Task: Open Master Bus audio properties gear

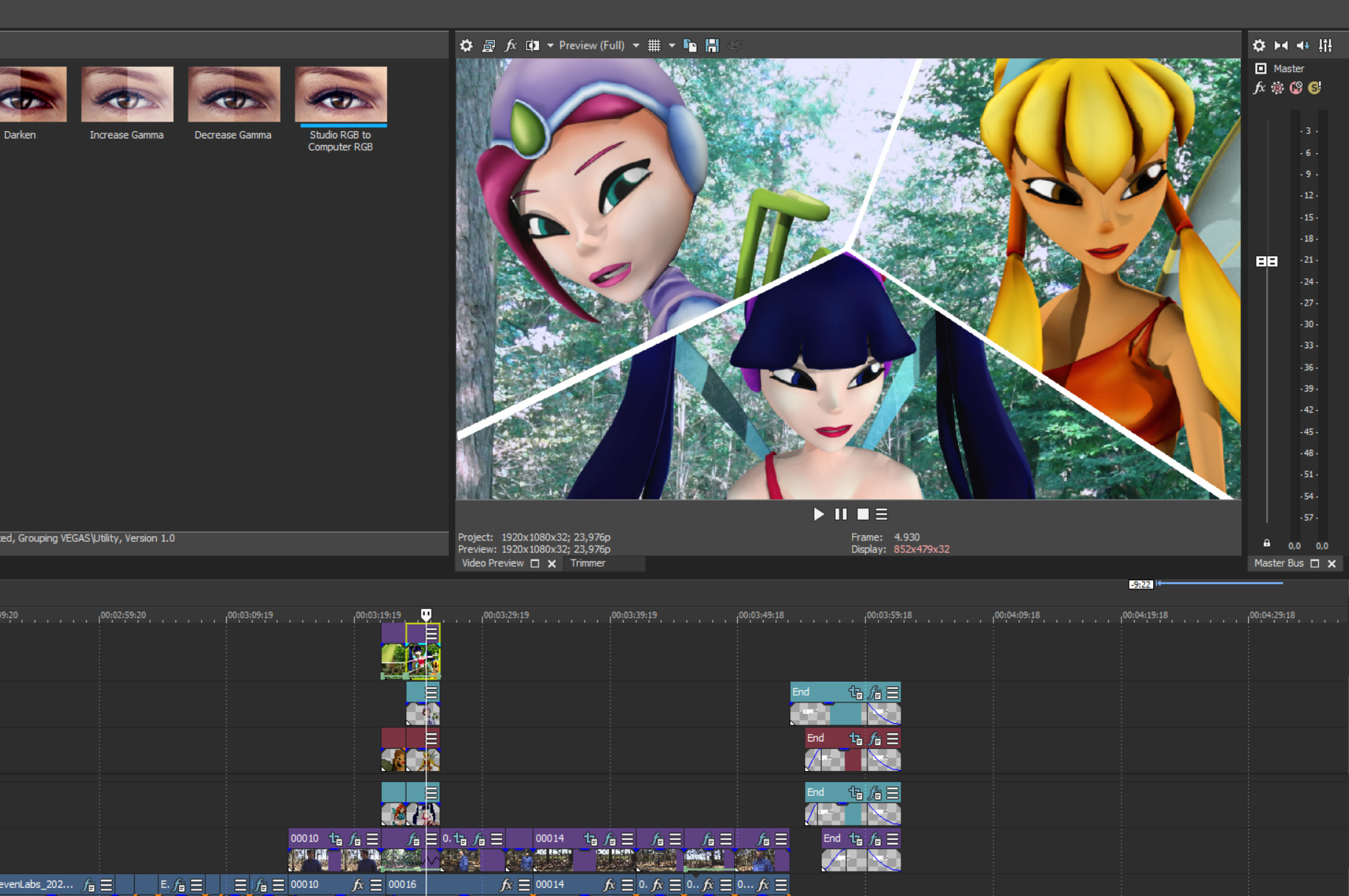Action: point(1259,46)
